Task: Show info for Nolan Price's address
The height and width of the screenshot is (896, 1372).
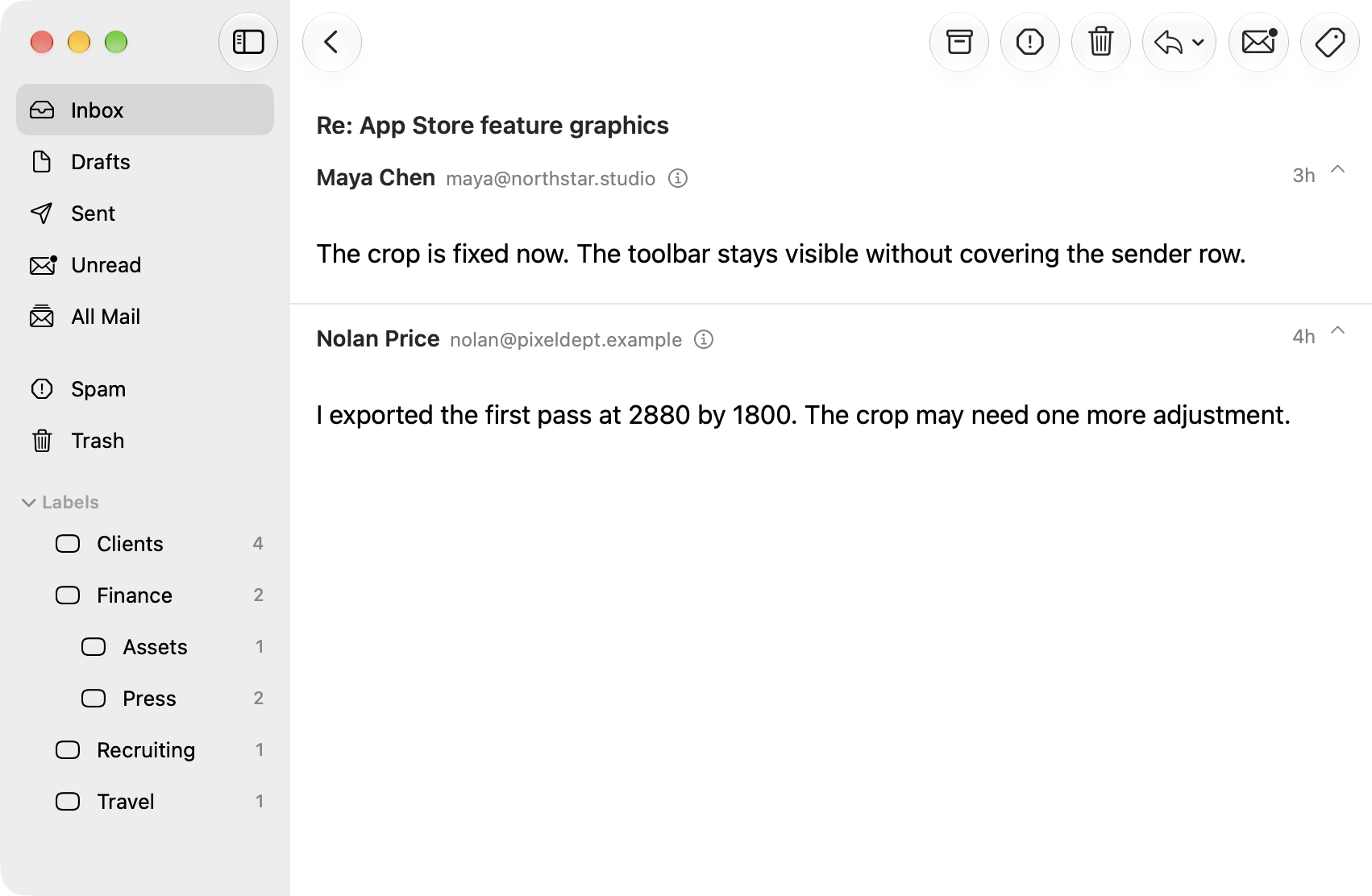Action: click(x=704, y=339)
